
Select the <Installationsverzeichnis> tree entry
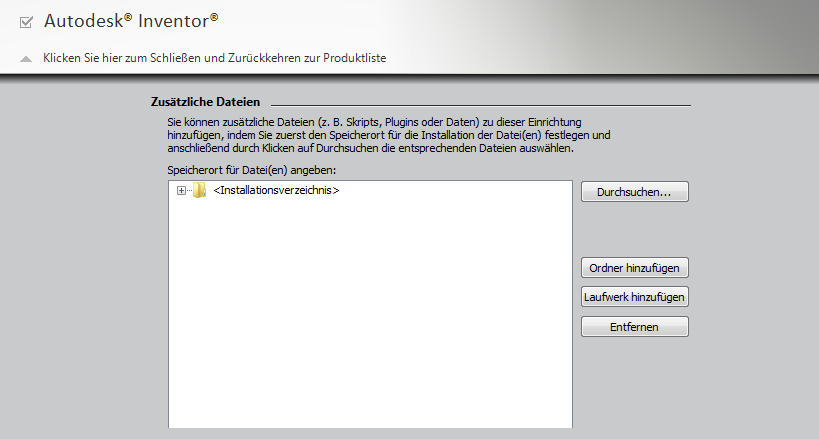pos(276,190)
